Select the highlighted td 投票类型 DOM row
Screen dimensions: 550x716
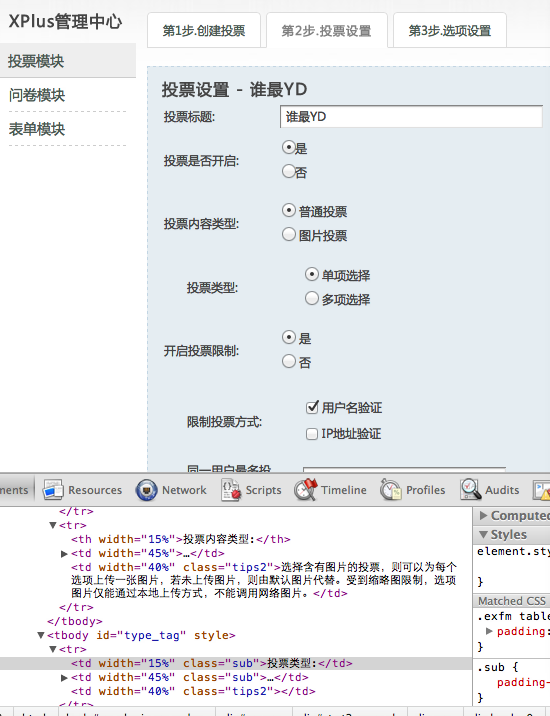[236, 663]
